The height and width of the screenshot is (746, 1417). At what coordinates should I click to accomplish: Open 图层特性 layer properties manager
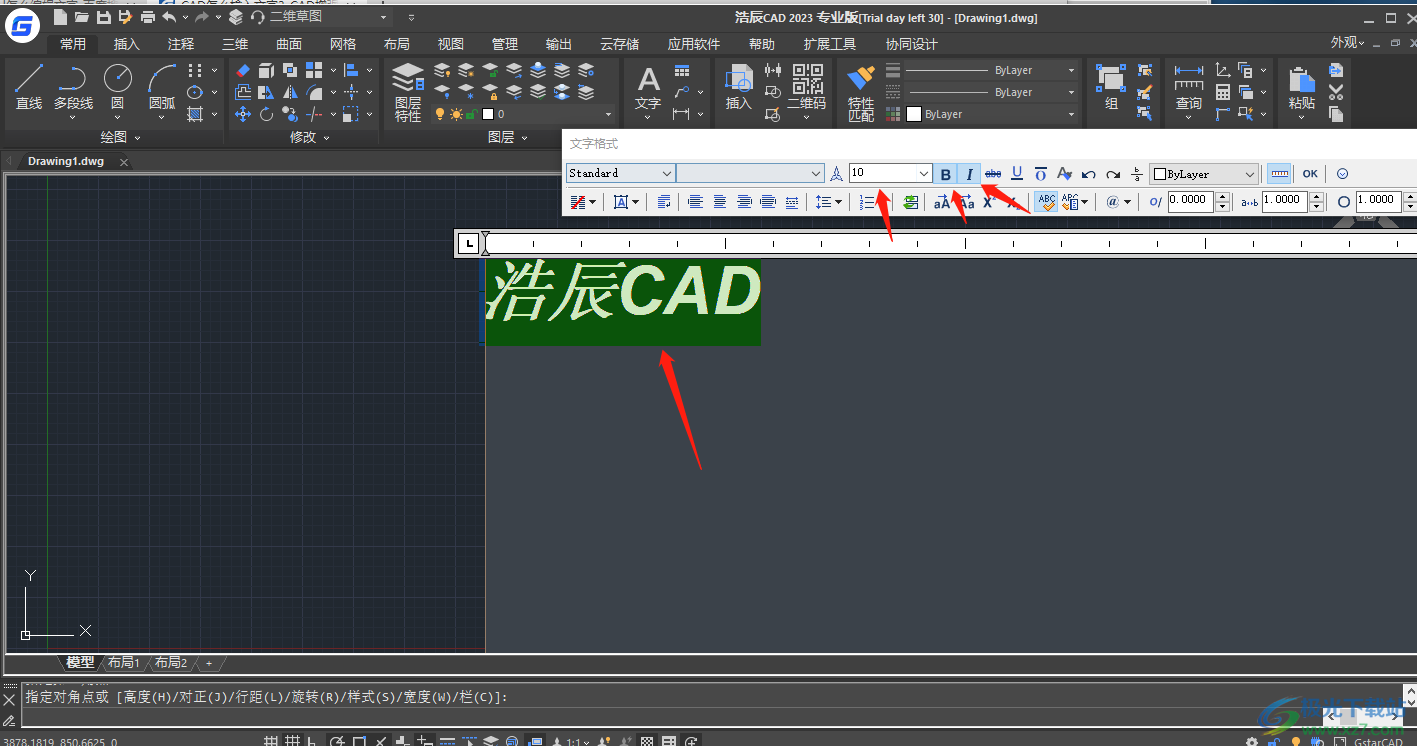click(408, 91)
